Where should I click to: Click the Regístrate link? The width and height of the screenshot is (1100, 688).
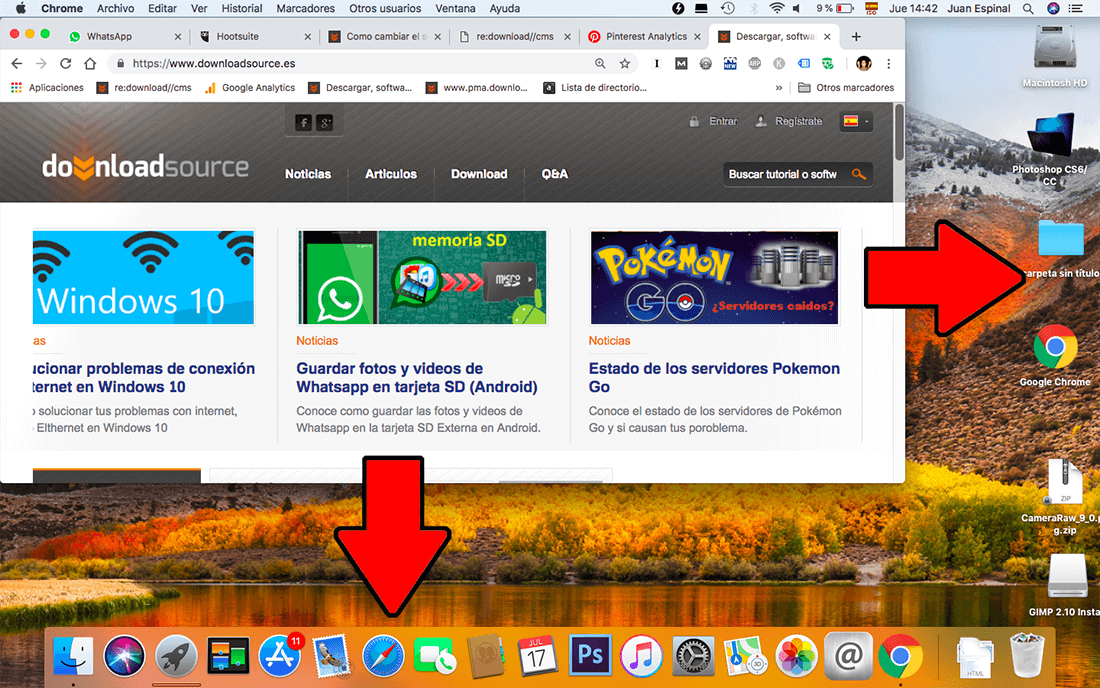[798, 121]
